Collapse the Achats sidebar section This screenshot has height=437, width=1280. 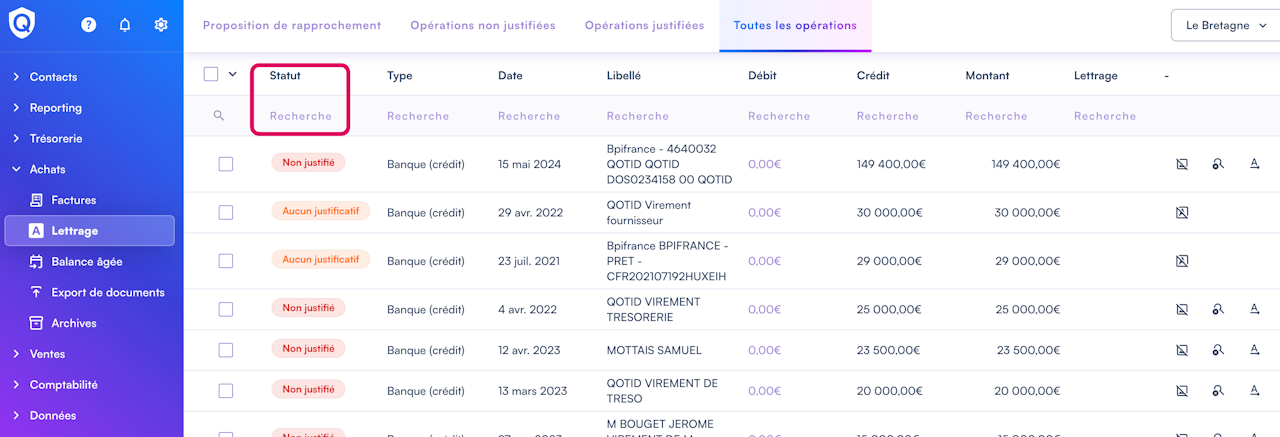pos(47,170)
